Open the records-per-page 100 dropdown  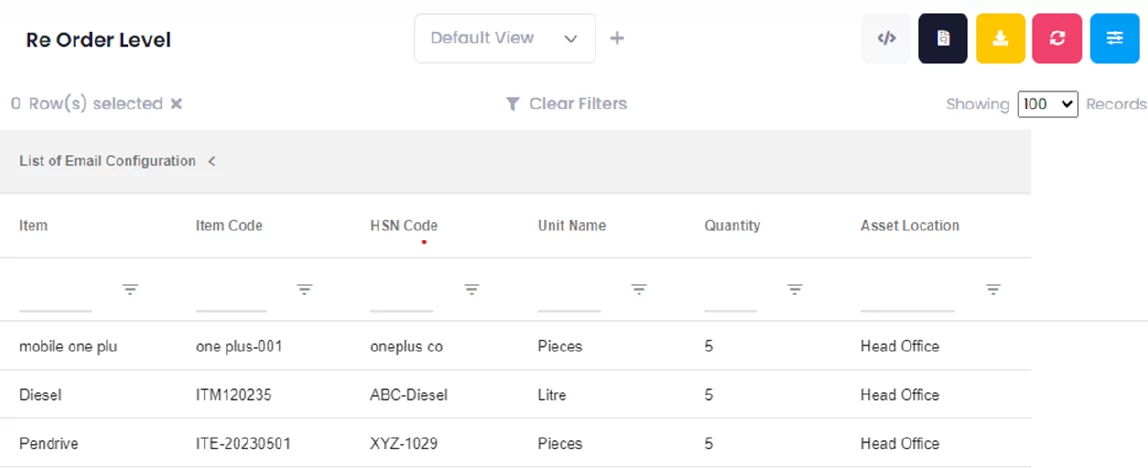pos(1047,104)
